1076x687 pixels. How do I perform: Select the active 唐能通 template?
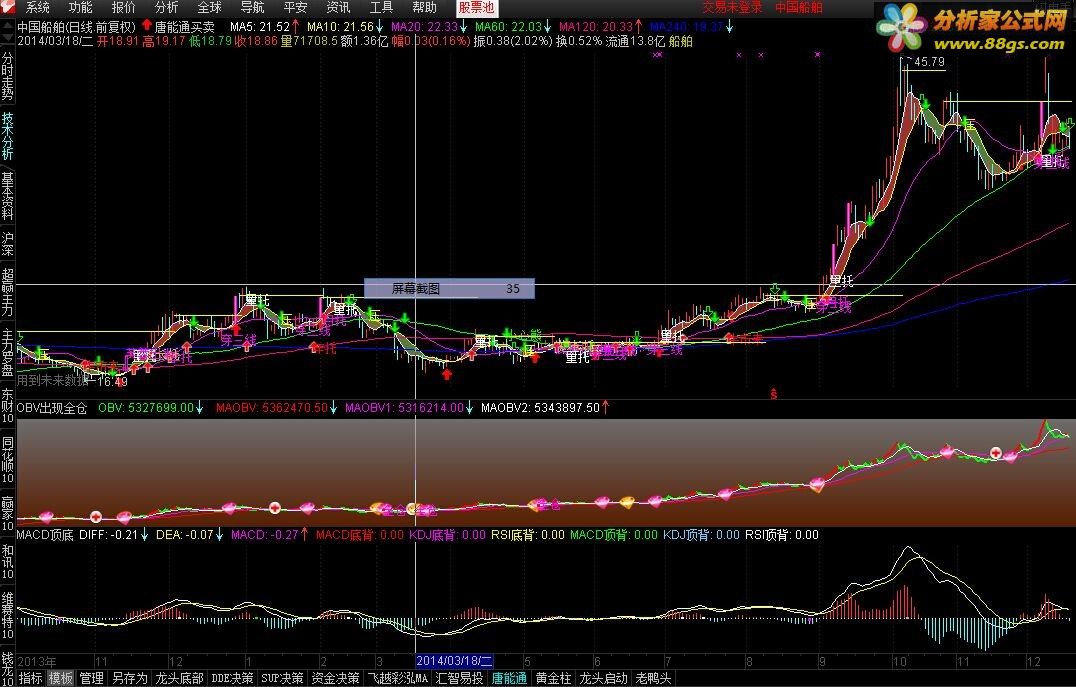pos(509,679)
